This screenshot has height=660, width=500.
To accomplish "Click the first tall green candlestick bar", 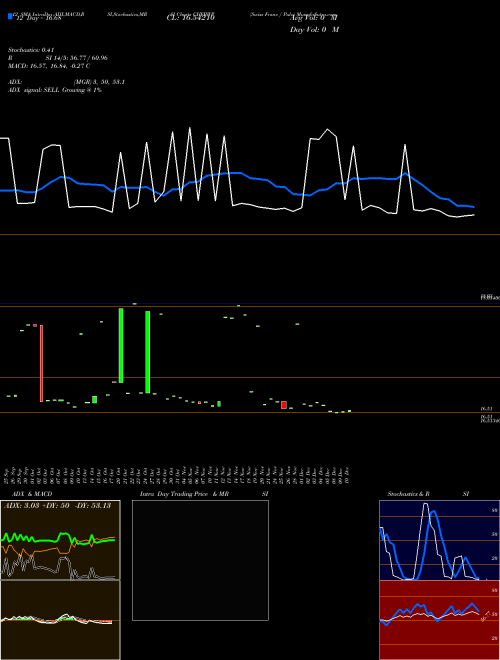I will pos(121,346).
